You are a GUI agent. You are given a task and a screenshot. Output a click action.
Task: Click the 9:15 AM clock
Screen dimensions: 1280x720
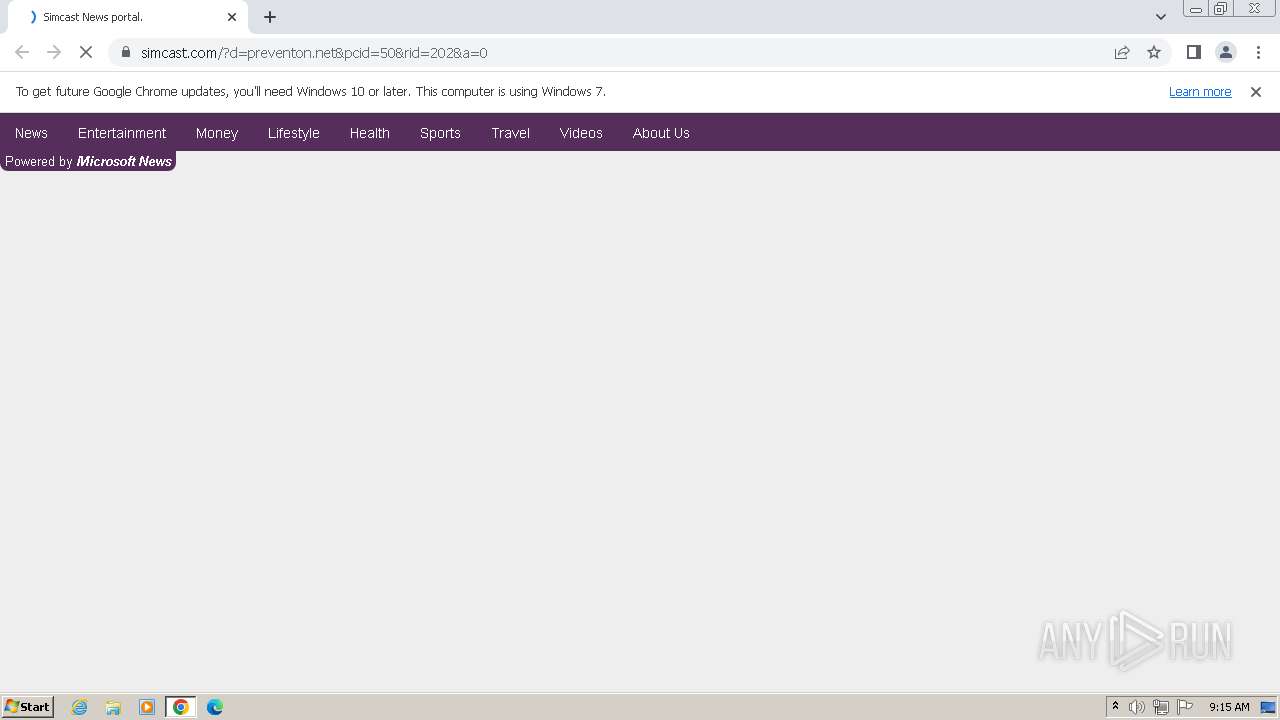(x=1229, y=707)
